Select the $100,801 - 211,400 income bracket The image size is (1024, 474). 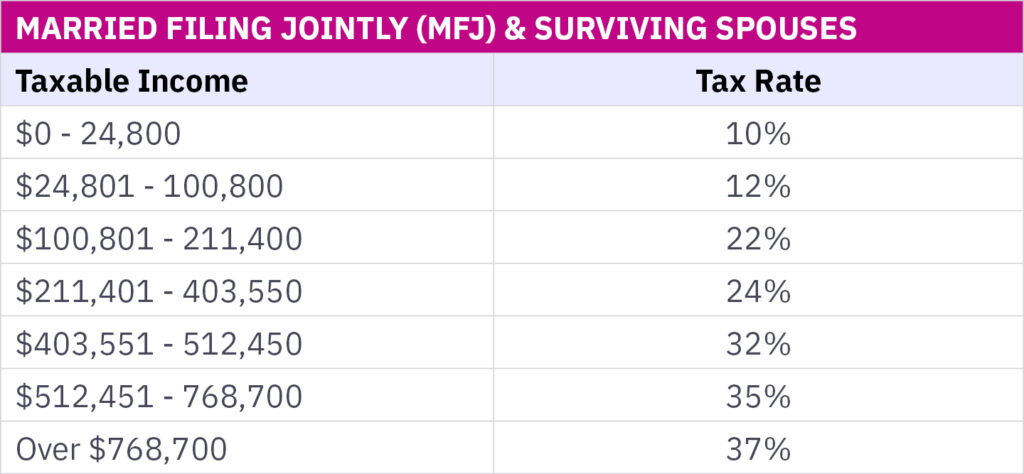(158, 238)
